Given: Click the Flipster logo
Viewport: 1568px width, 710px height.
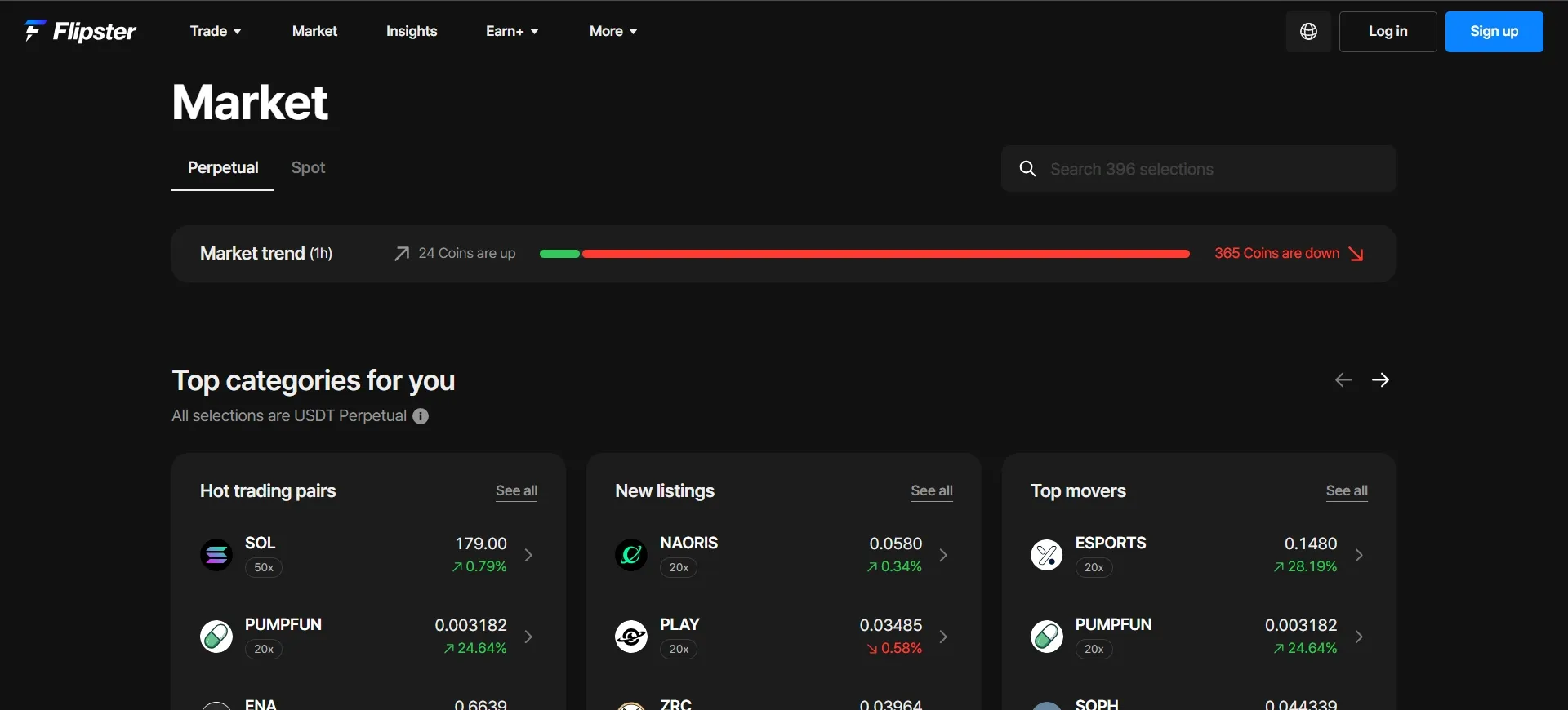Looking at the screenshot, I should [x=80, y=31].
